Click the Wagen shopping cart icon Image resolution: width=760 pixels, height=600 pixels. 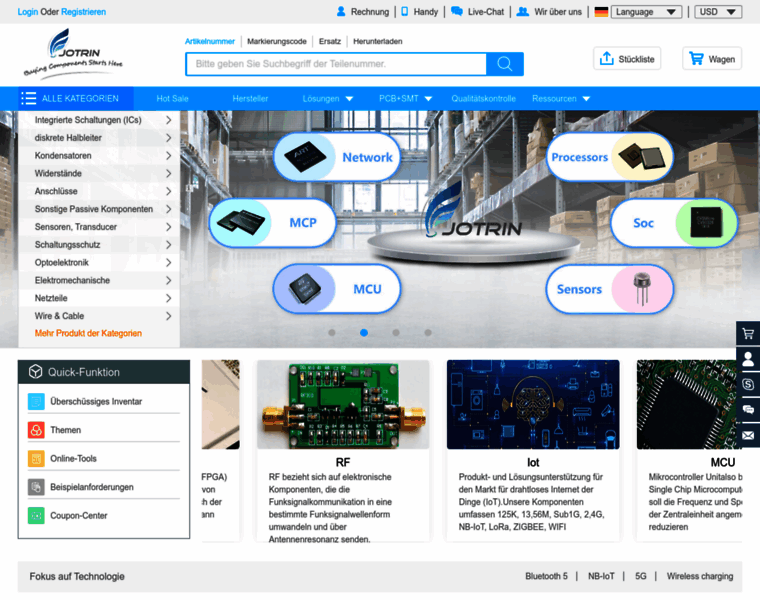[x=697, y=59]
